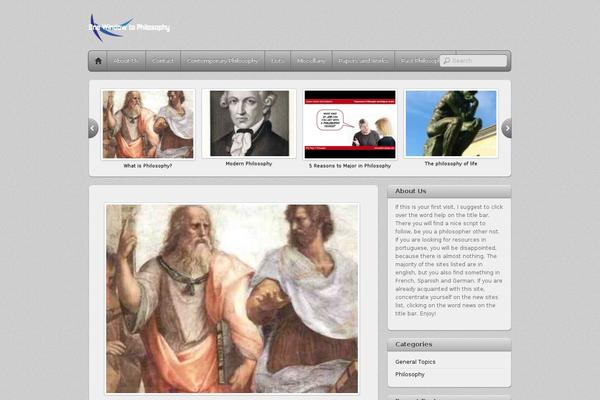600x400 pixels.
Task: Click the magnifier icon in search box
Action: click(446, 60)
